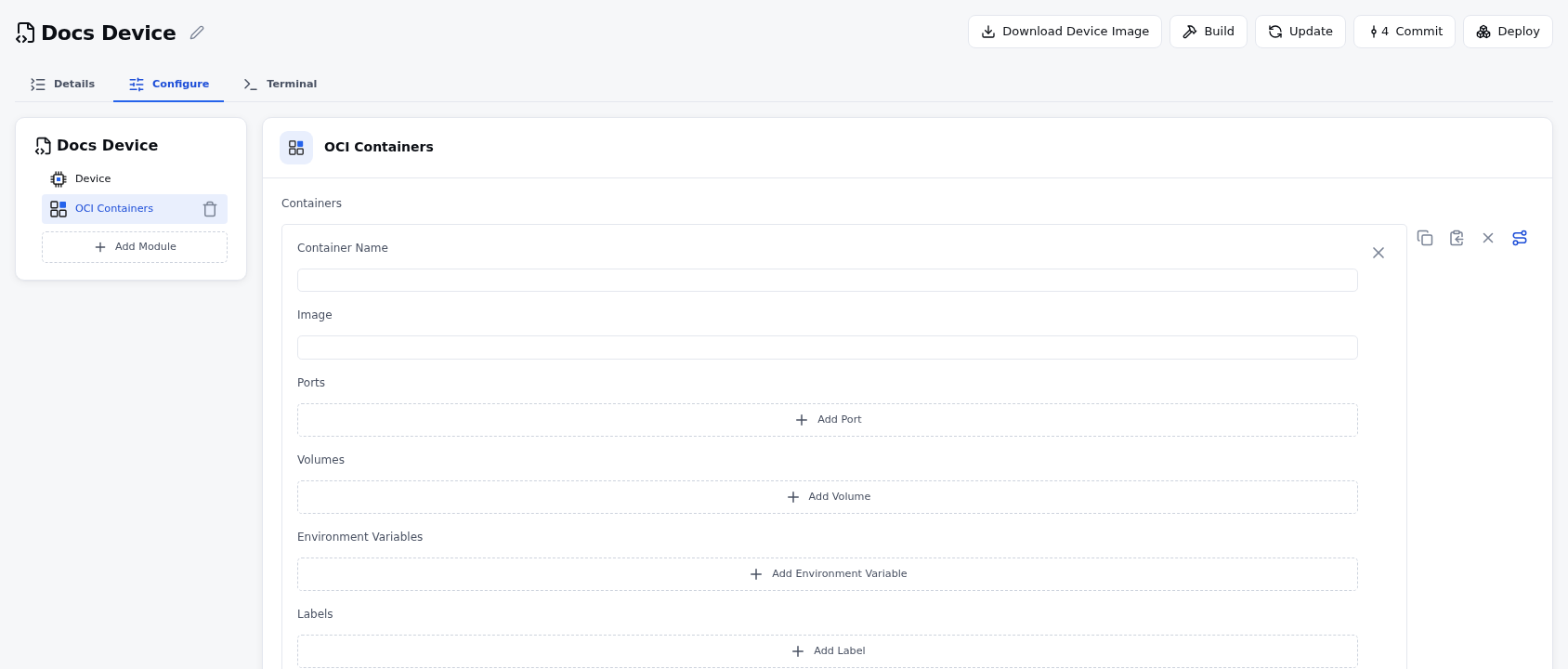Click Add Port
This screenshot has height=669, width=1568.
[828, 420]
